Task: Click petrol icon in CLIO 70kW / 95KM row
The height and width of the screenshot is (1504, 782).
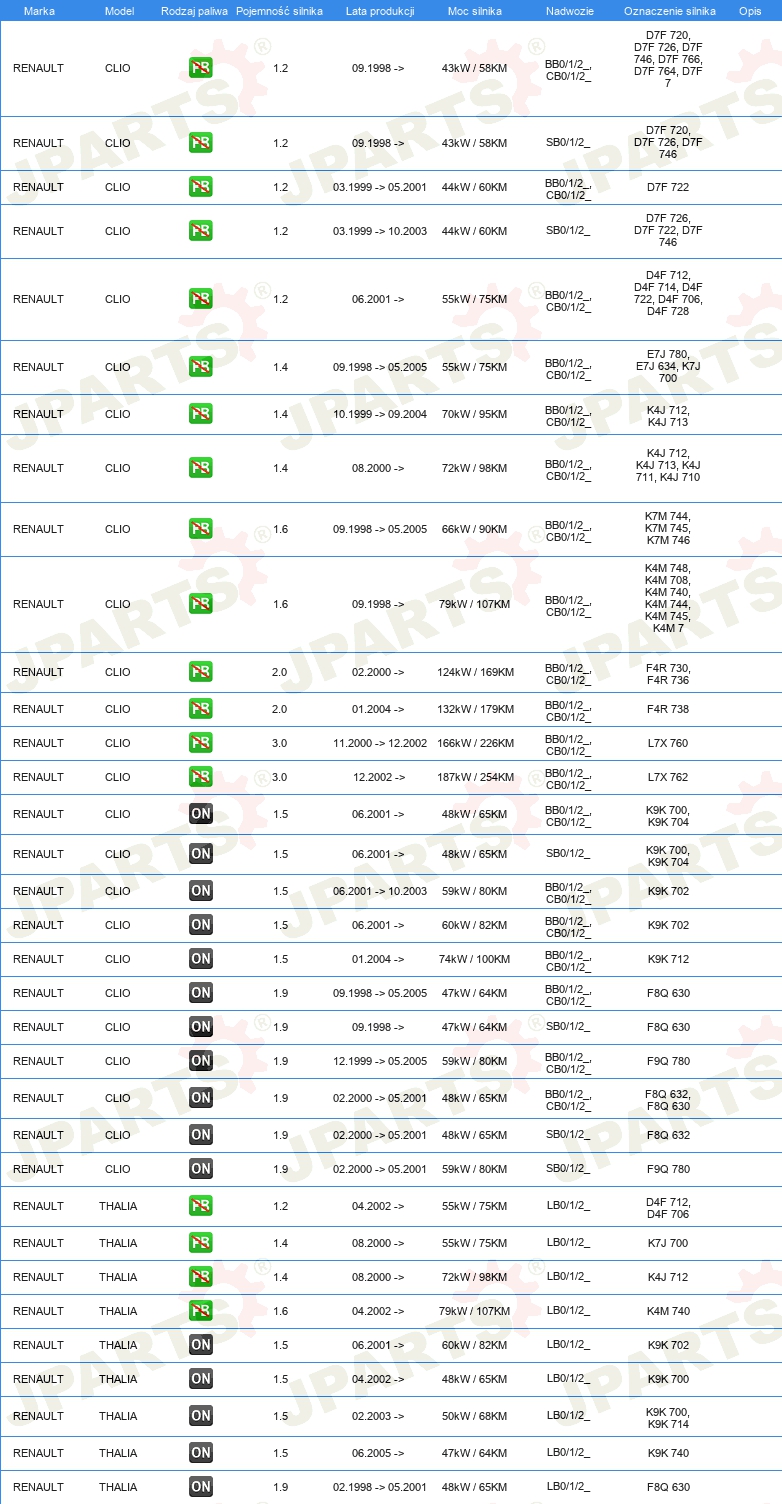Action: click(201, 414)
